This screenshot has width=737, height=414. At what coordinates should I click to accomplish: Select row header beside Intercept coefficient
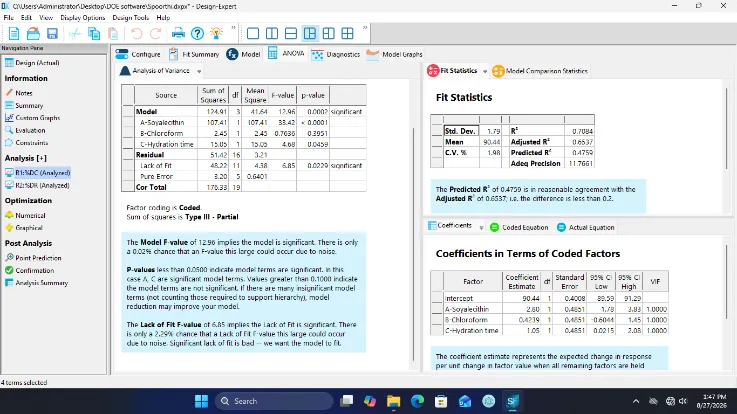(437, 298)
